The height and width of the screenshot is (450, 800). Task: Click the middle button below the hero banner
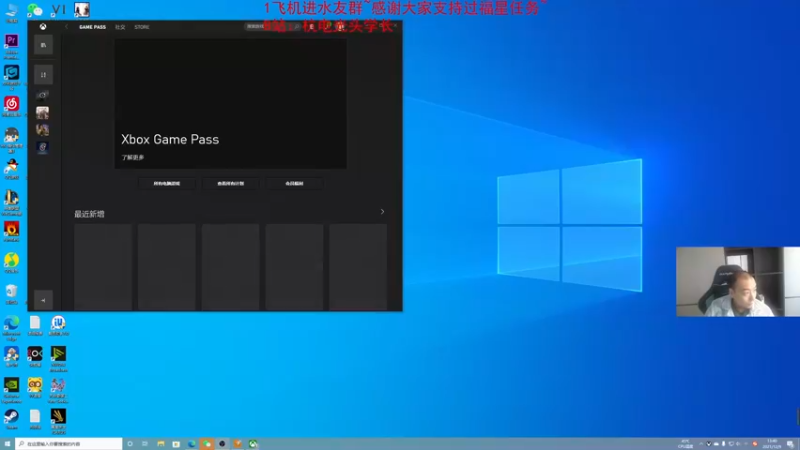click(x=231, y=183)
